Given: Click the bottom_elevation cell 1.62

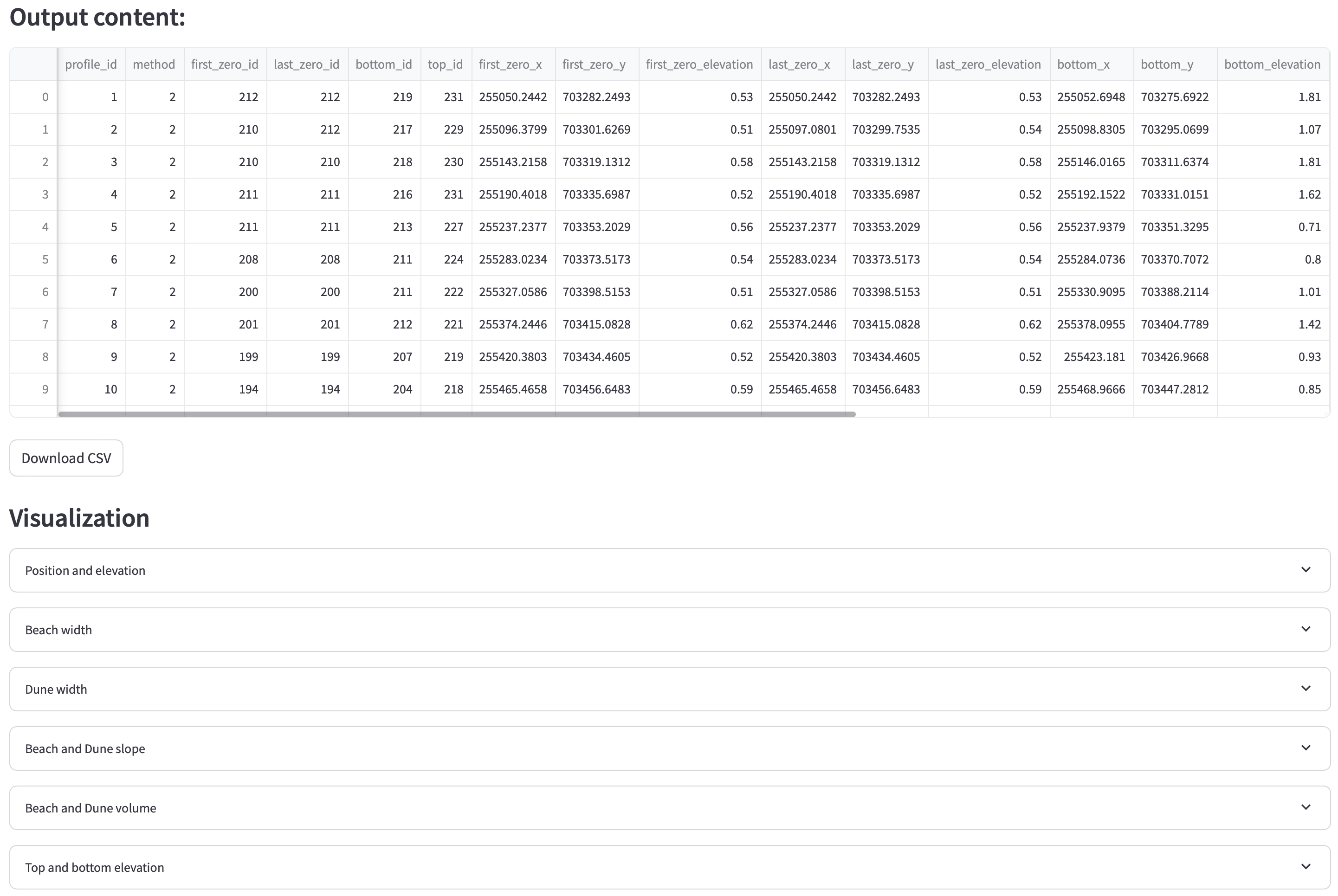Looking at the screenshot, I should (1273, 194).
